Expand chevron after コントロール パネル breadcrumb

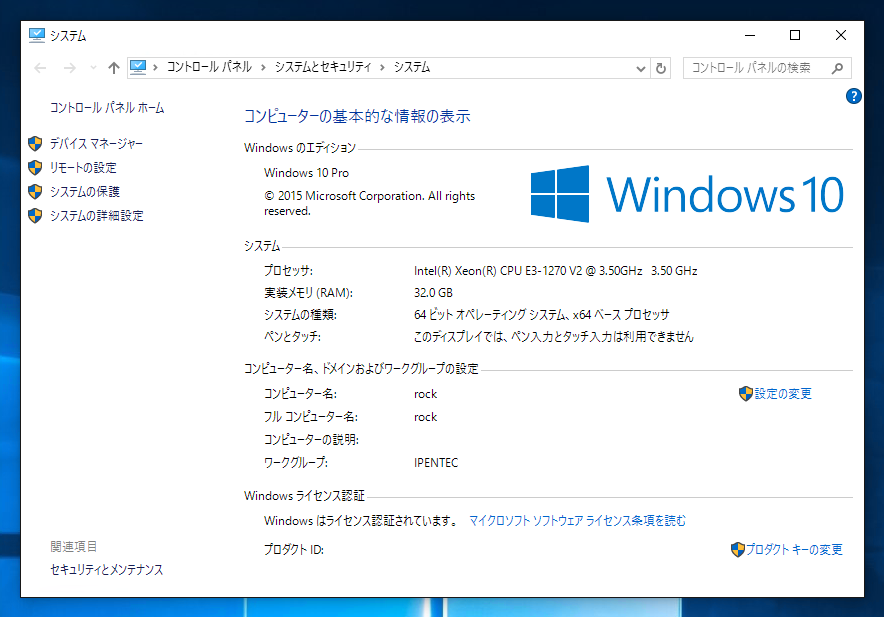pyautogui.click(x=263, y=68)
